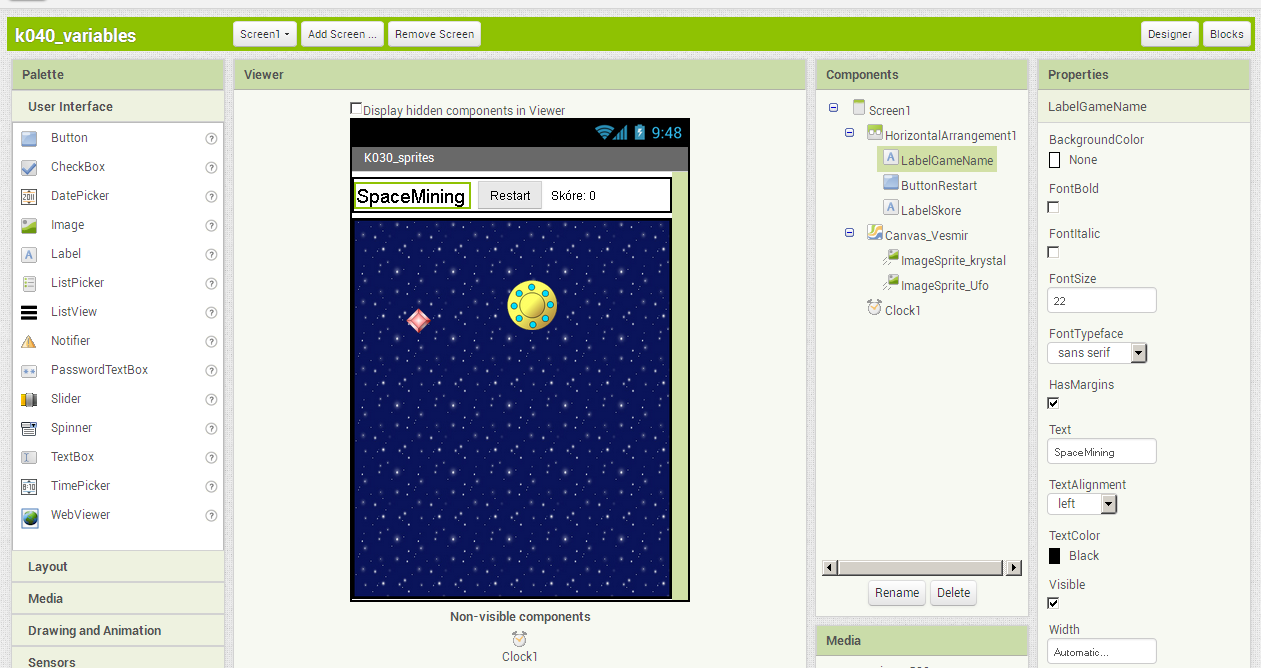The height and width of the screenshot is (668, 1261).
Task: Collapse the User Interface palette section
Action: pos(118,106)
